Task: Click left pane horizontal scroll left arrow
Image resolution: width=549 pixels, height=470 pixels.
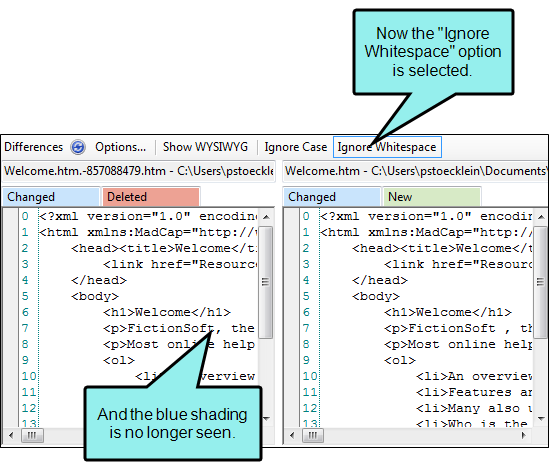Action: click(11, 435)
